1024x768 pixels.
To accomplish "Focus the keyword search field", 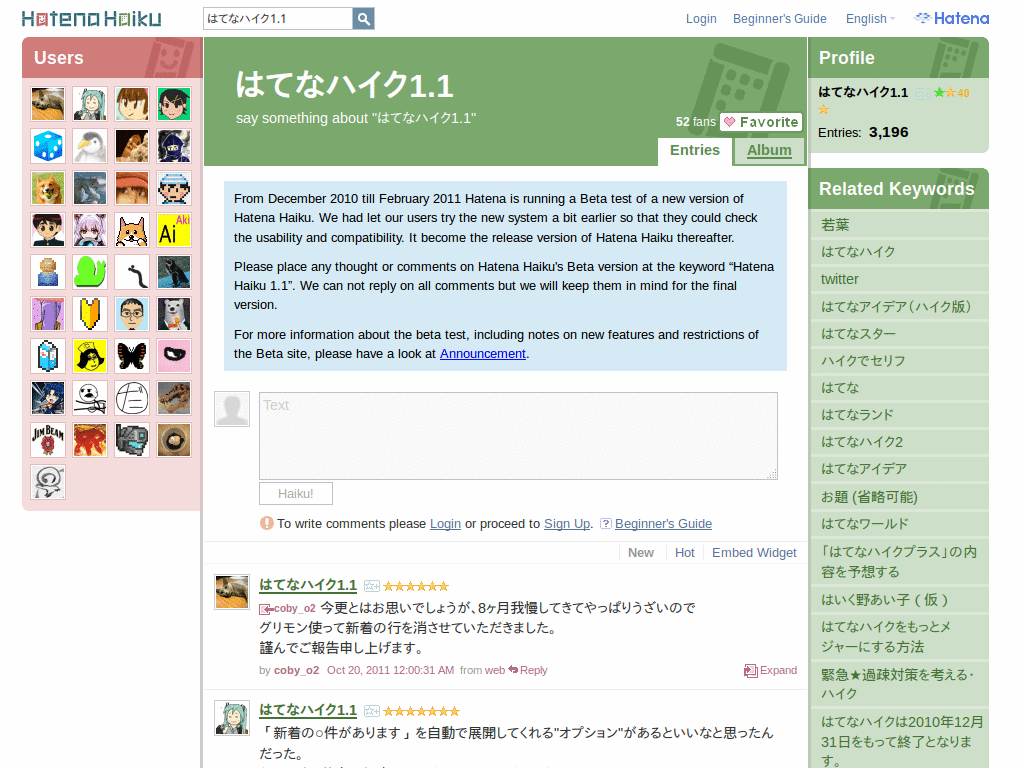I will click(x=278, y=19).
